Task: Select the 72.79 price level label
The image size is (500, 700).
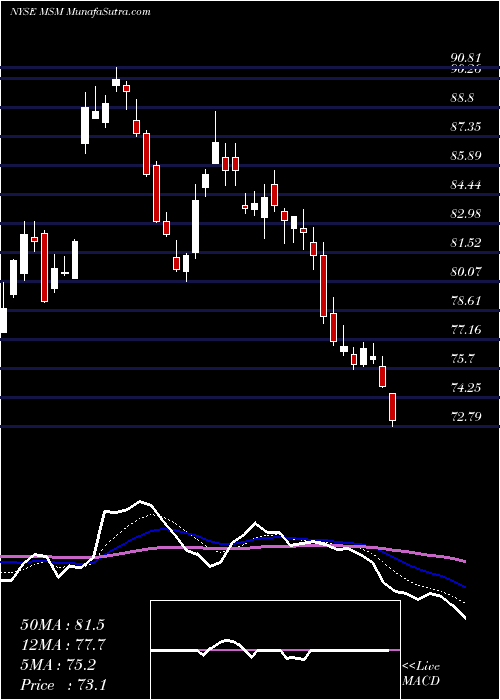Action: 467,417
